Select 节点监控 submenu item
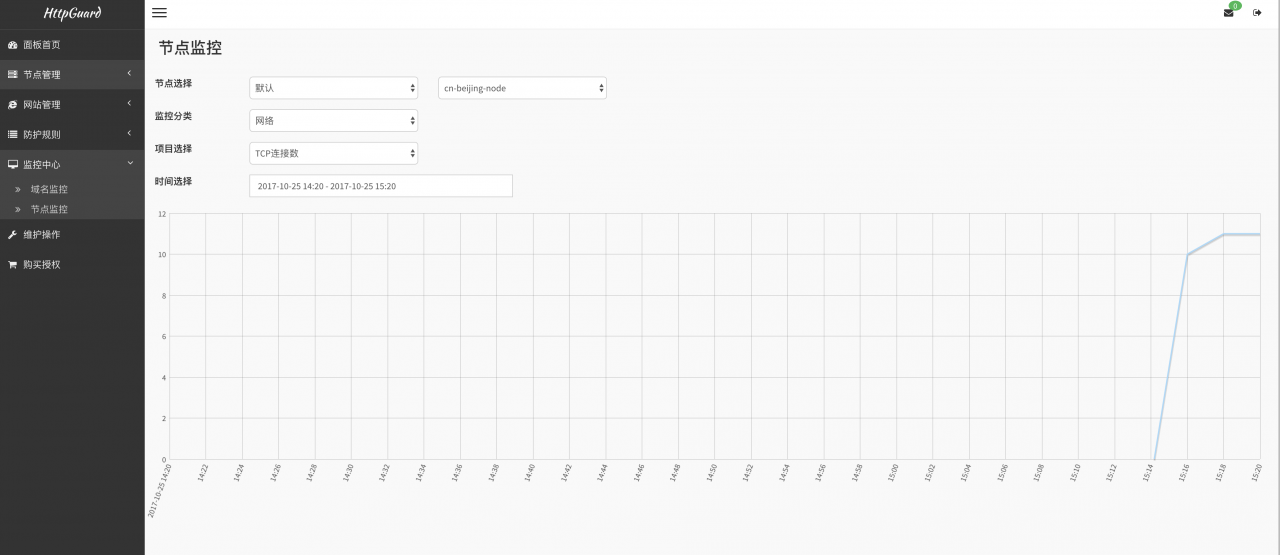The image size is (1280, 555). (x=49, y=209)
